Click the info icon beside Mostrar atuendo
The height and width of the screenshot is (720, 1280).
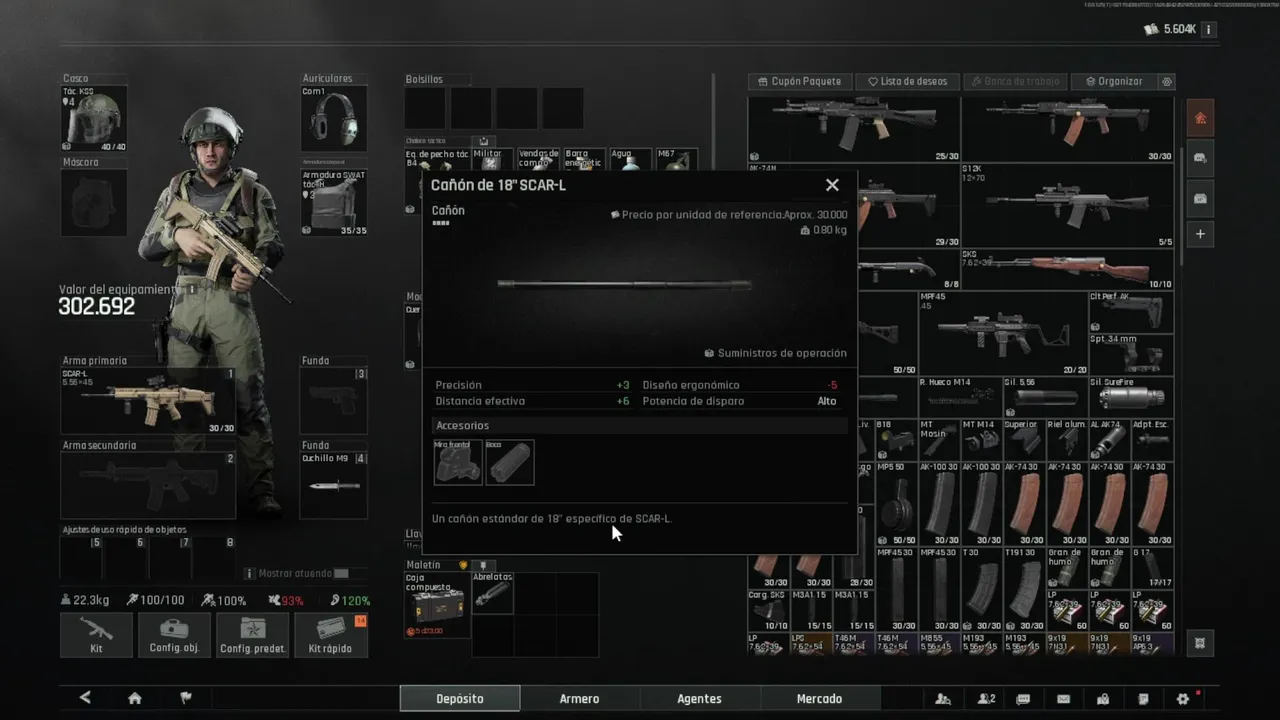(249, 574)
